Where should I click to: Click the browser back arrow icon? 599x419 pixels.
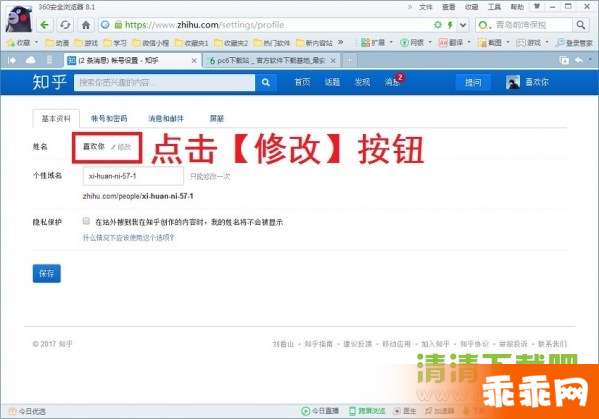click(45, 25)
